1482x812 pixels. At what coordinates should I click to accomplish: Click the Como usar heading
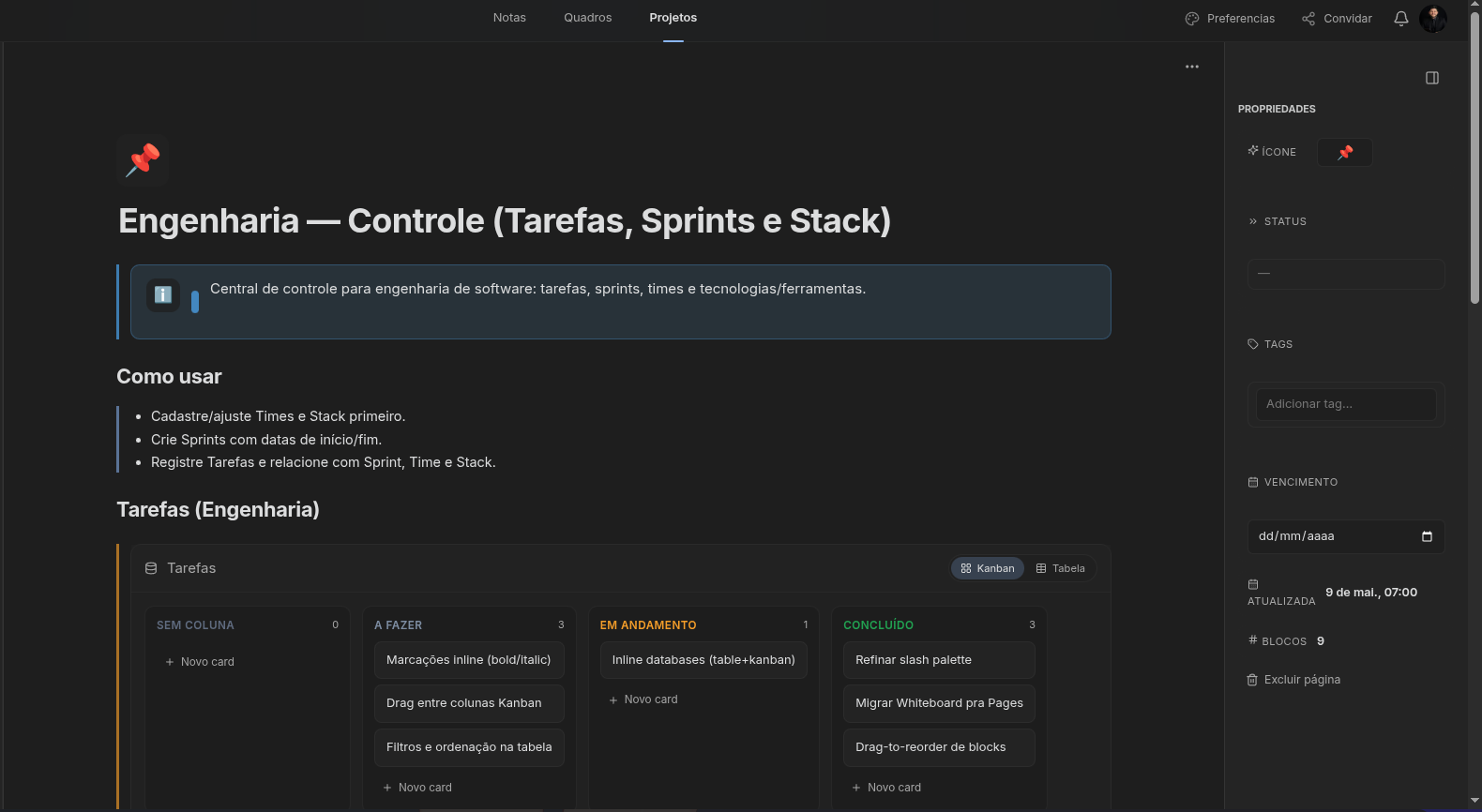(169, 377)
